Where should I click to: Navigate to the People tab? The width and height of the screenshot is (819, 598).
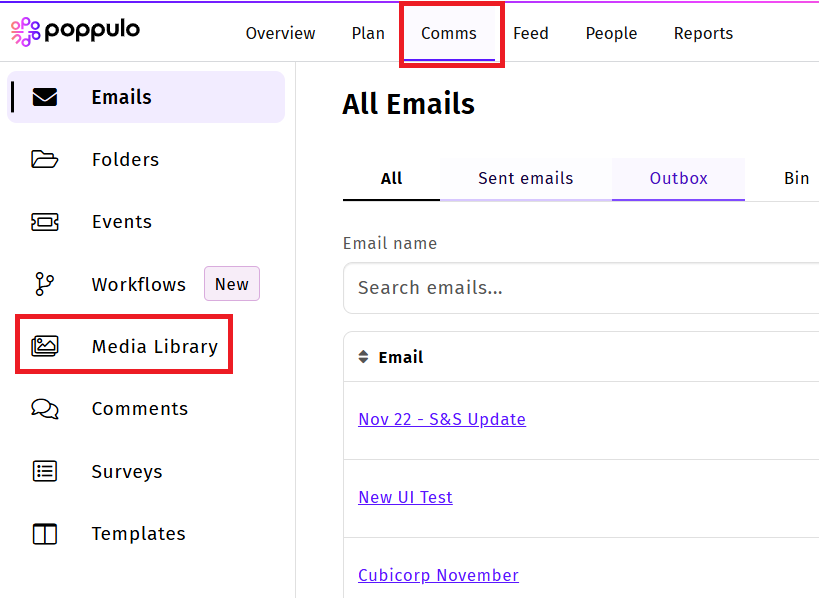point(611,33)
